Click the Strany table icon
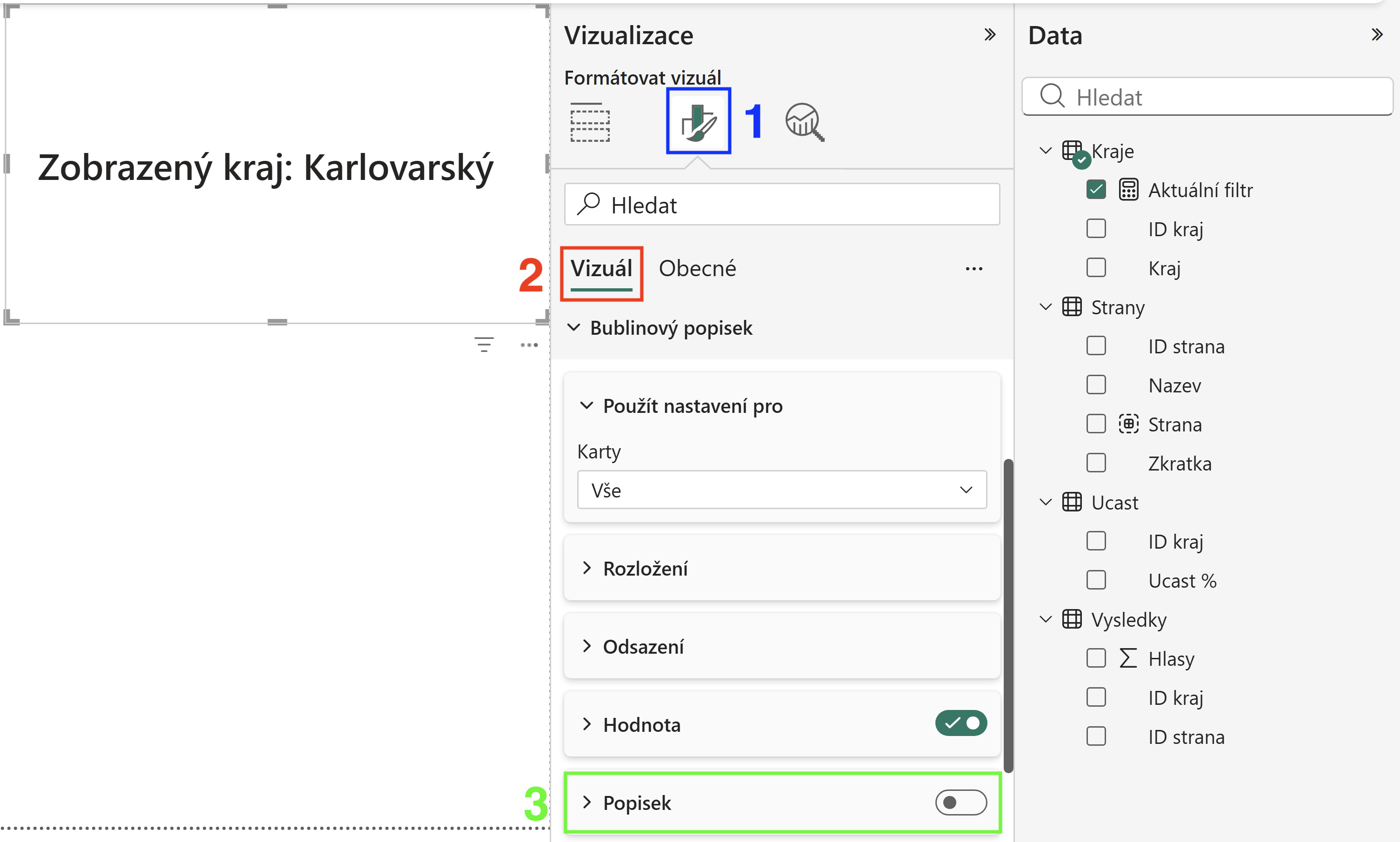Viewport: 1400px width, 842px height. 1072,307
